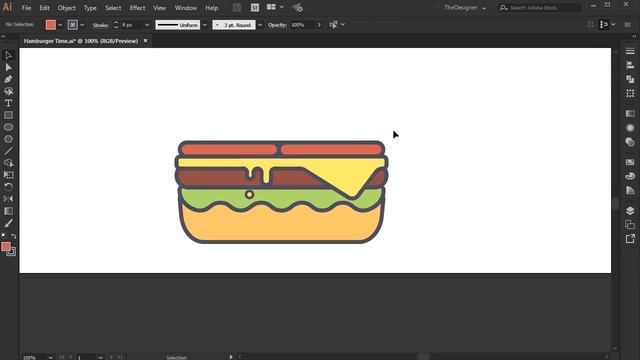Open the Uniform variable width profile dropdown

coord(204,25)
